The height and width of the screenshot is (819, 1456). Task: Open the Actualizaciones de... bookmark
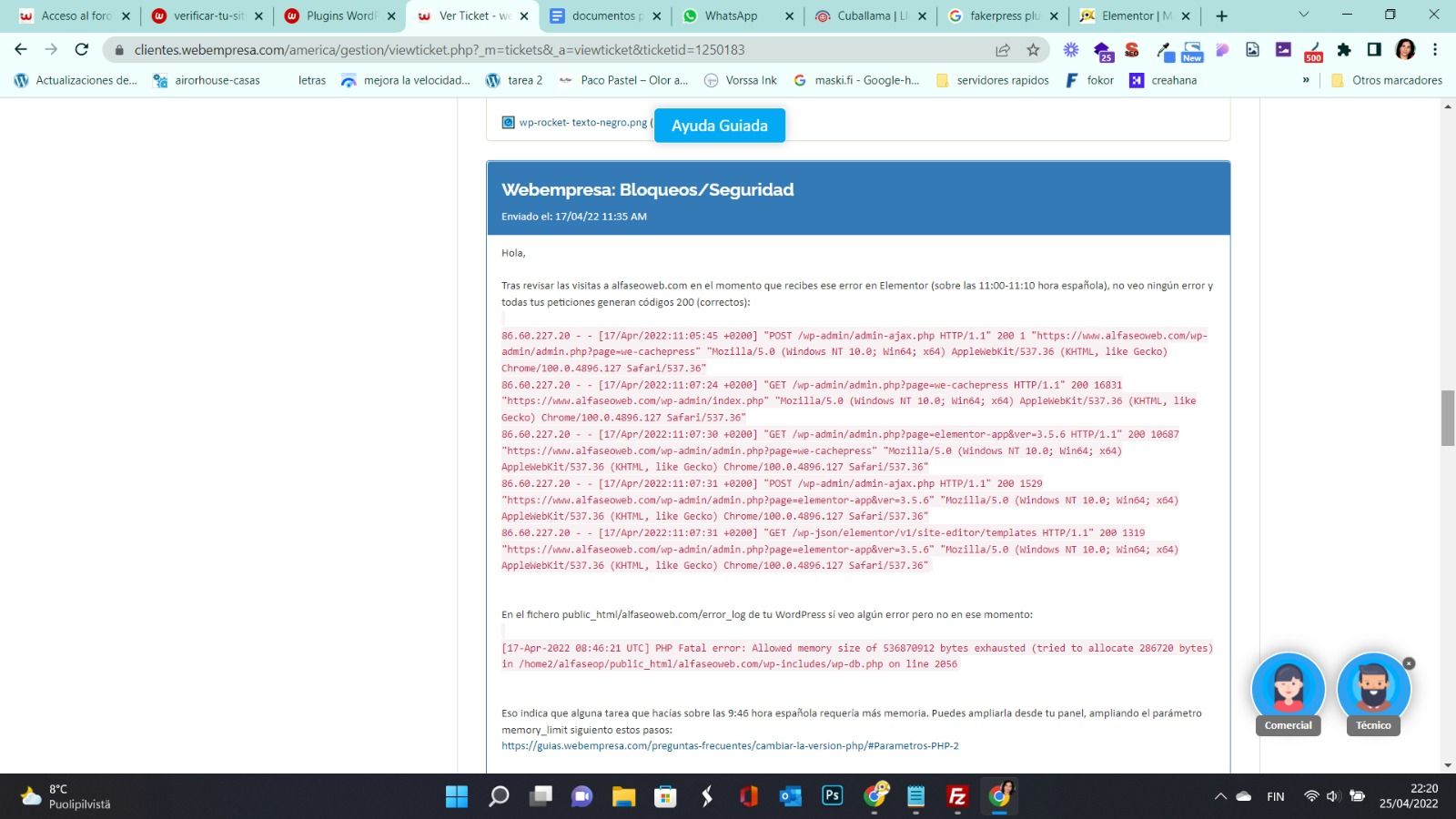pyautogui.click(x=76, y=80)
